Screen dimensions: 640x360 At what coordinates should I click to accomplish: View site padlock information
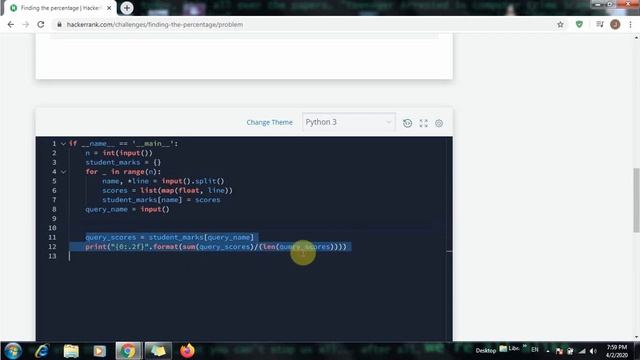tap(60, 24)
